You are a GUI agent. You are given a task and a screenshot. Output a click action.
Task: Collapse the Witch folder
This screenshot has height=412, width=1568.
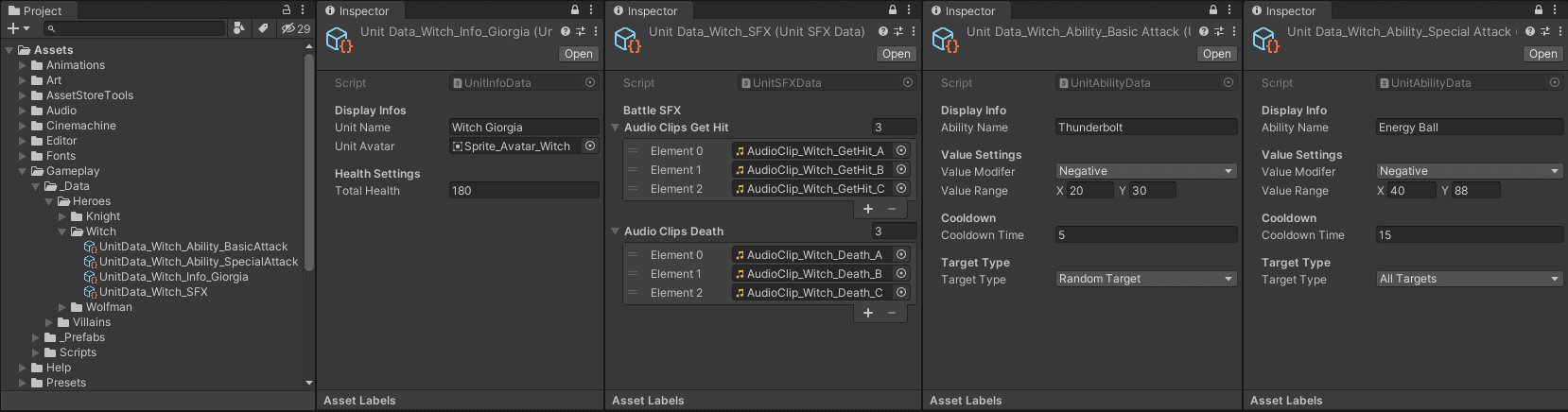click(x=62, y=232)
